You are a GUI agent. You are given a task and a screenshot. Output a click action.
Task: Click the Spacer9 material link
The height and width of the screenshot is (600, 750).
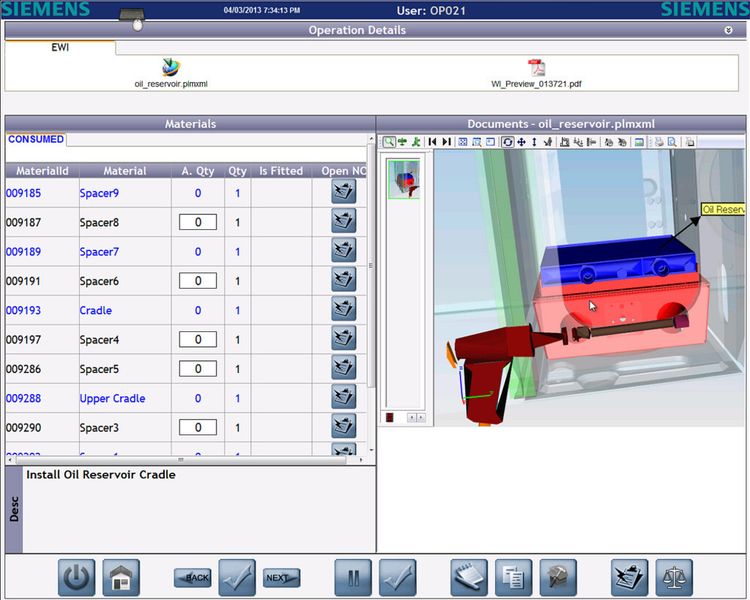99,193
